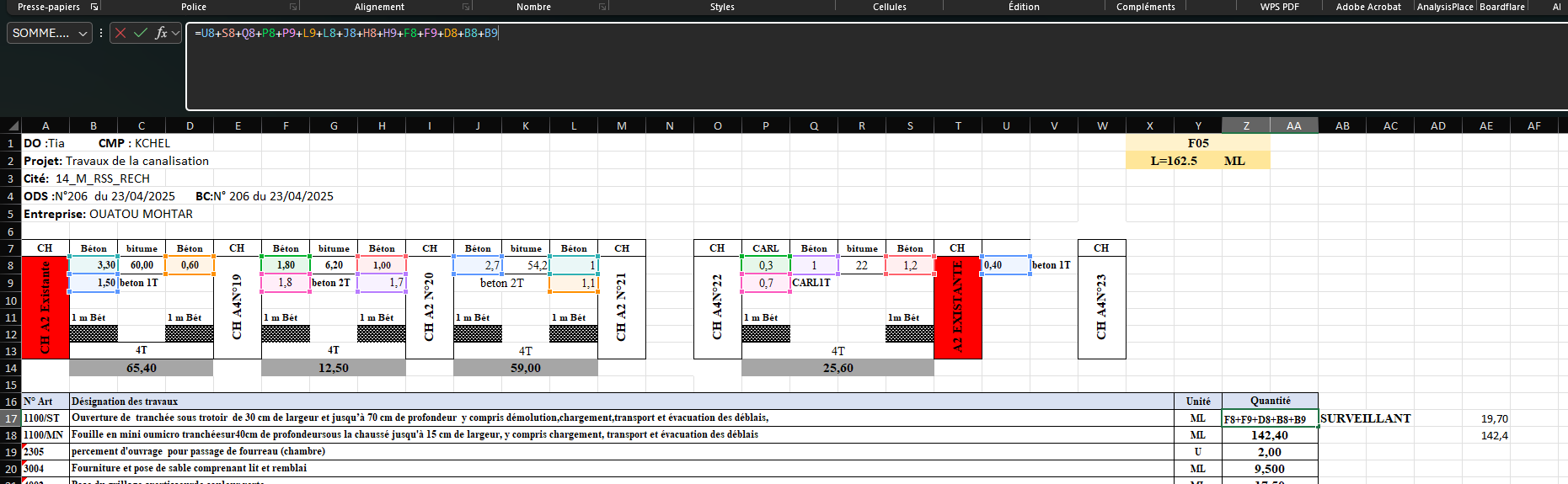1568x484 pixels.
Task: Select the red CH A2 Existante cell
Action: [x=45, y=307]
